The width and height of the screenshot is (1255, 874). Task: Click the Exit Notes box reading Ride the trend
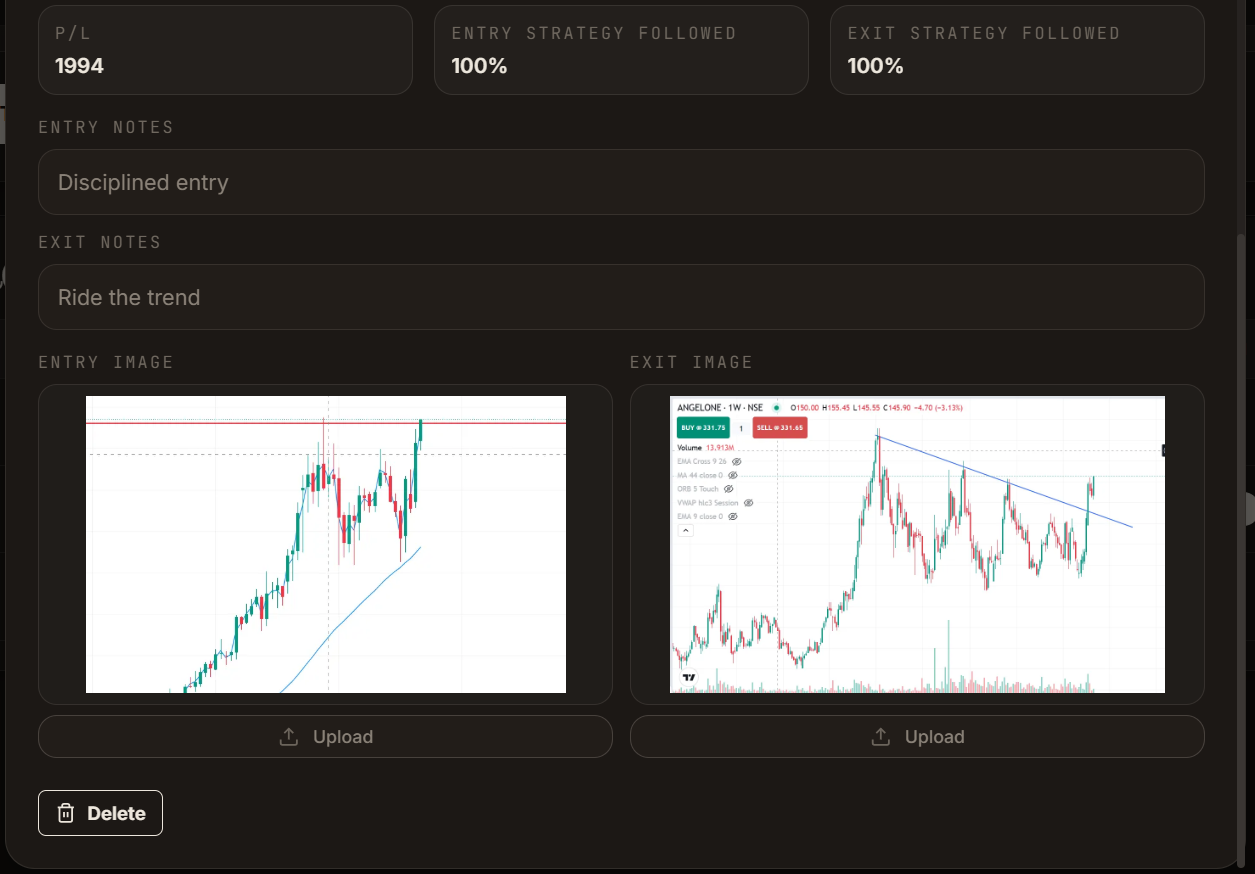[621, 297]
